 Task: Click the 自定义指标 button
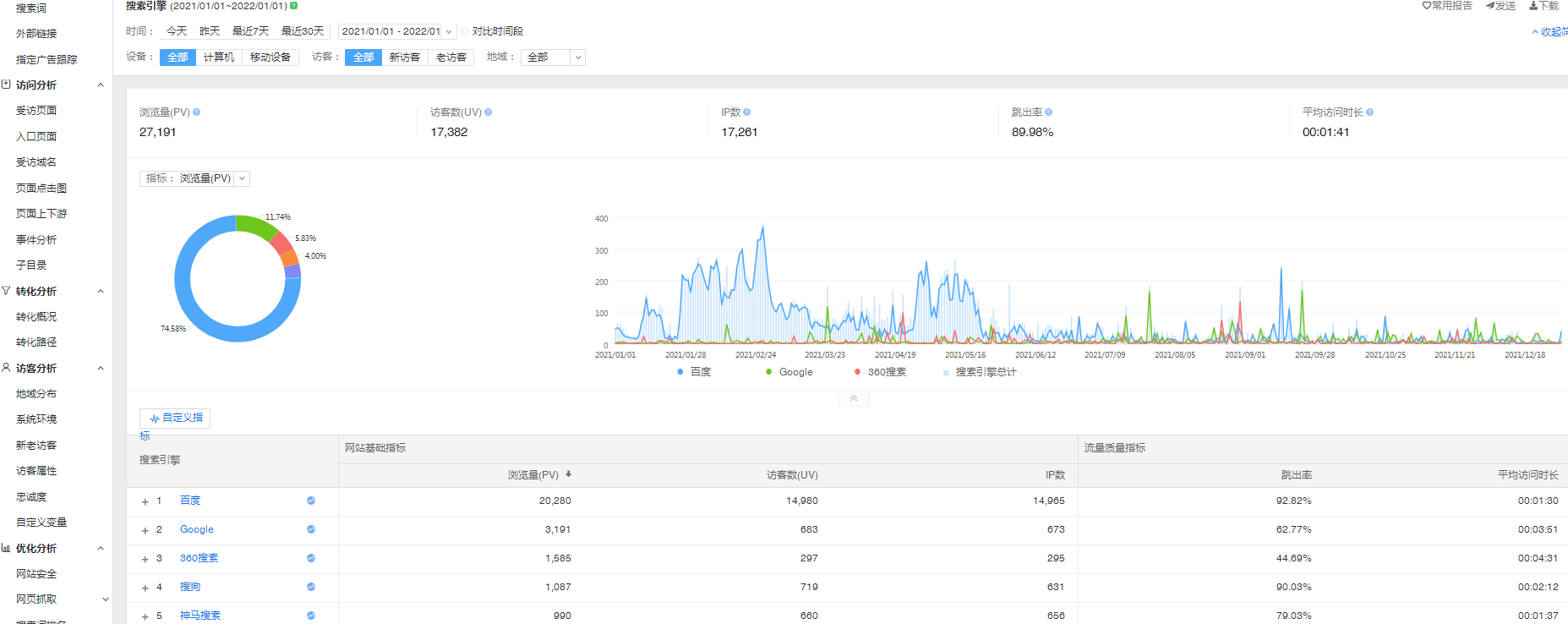tap(175, 418)
